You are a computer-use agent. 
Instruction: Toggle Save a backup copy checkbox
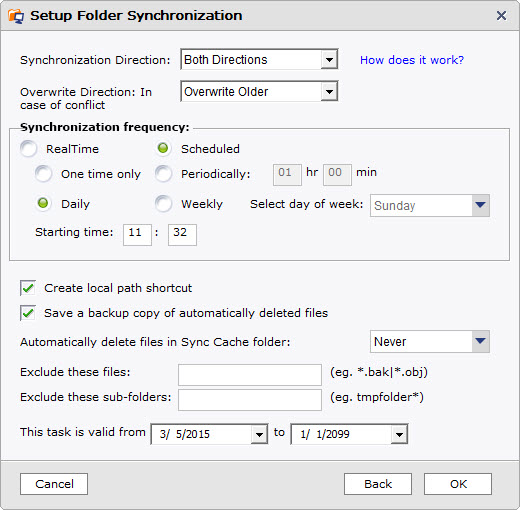(28, 313)
